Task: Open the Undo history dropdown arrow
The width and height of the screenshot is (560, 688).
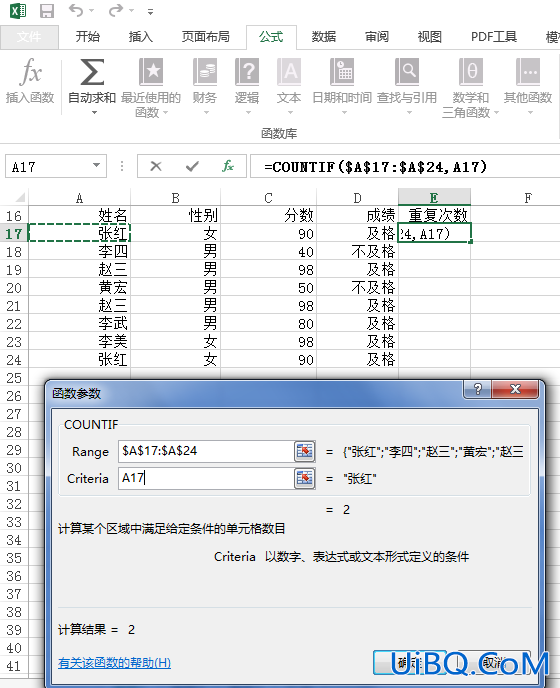Action: (91, 11)
